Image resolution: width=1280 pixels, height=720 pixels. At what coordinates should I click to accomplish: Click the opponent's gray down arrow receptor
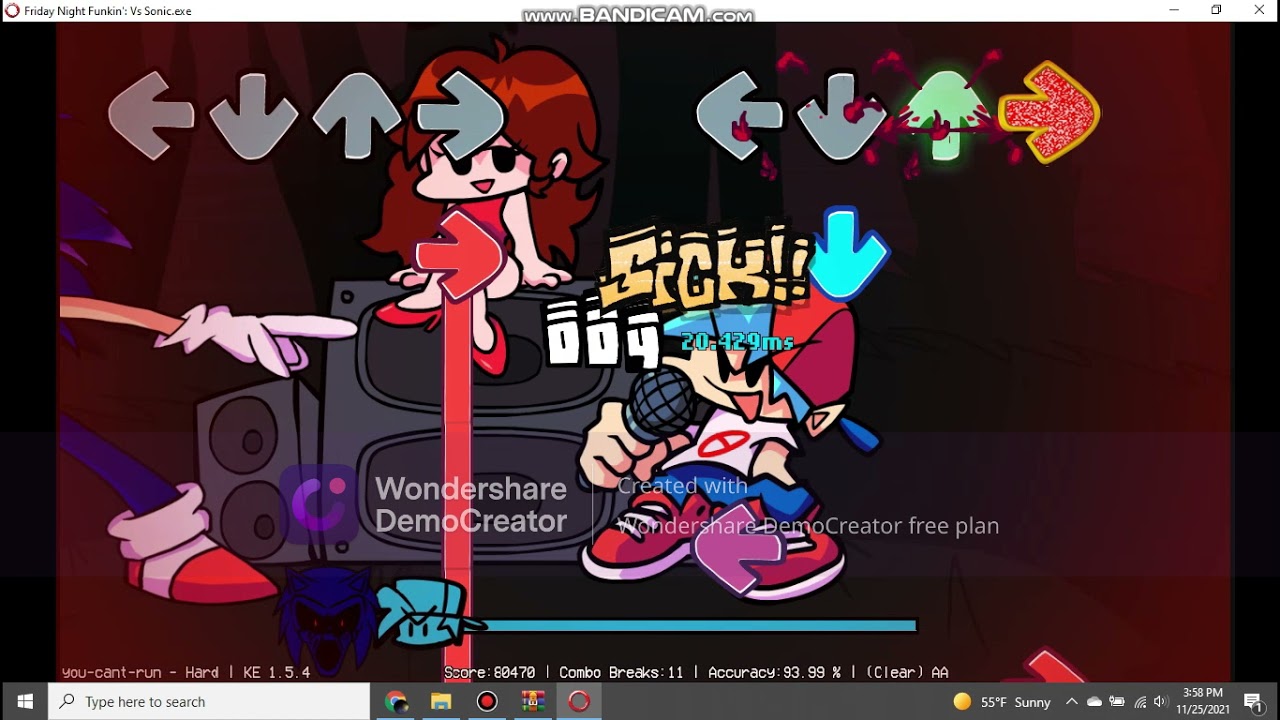[x=253, y=115]
